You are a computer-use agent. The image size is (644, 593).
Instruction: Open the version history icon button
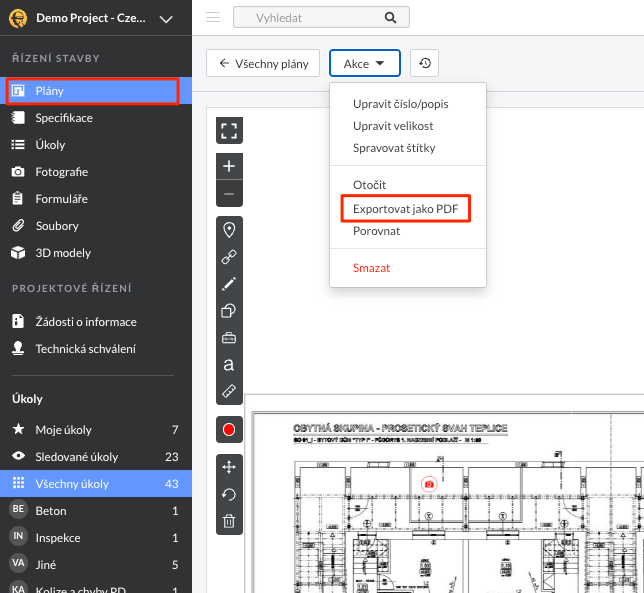(x=425, y=63)
